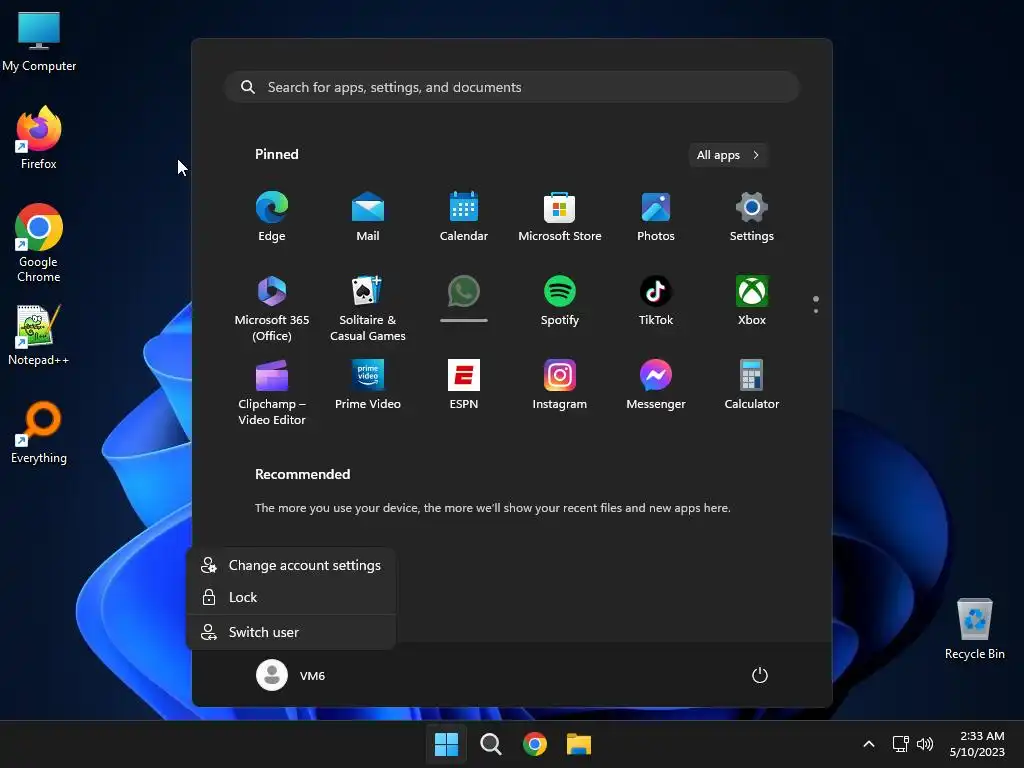The width and height of the screenshot is (1024, 768).
Task: Select the Firefox desktop shortcut
Action: (39, 138)
